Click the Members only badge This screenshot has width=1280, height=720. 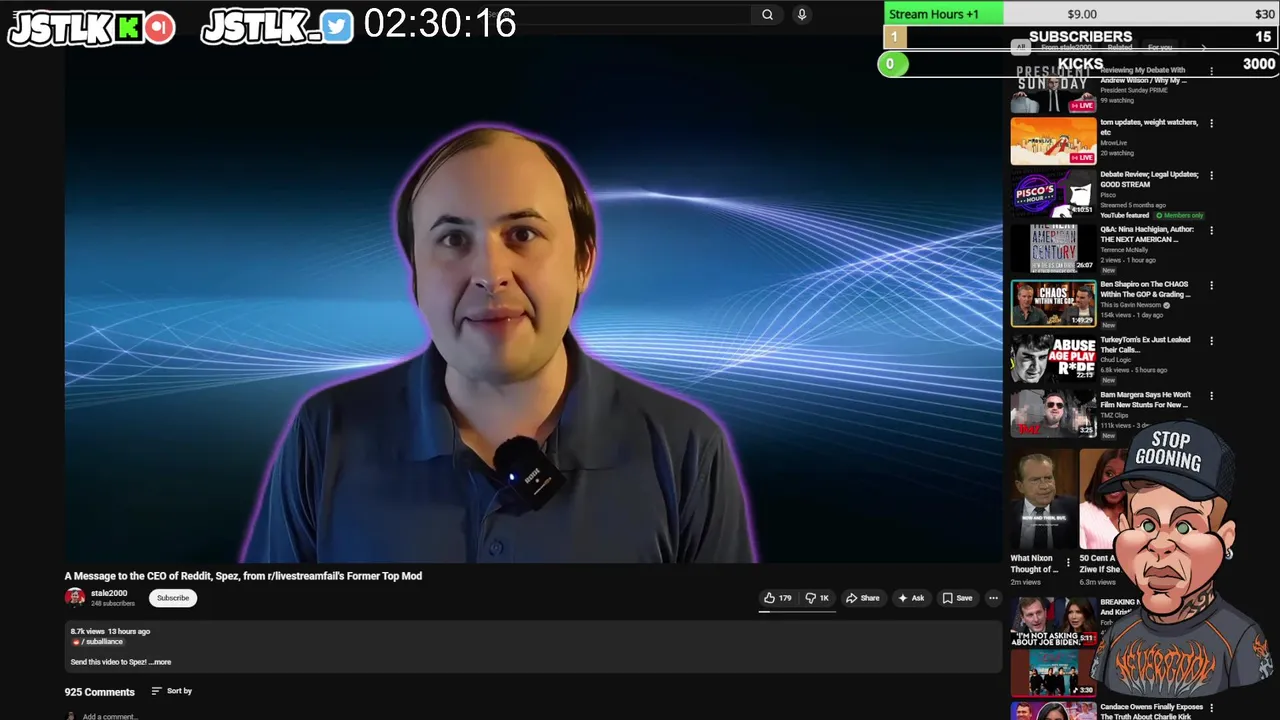1180,215
